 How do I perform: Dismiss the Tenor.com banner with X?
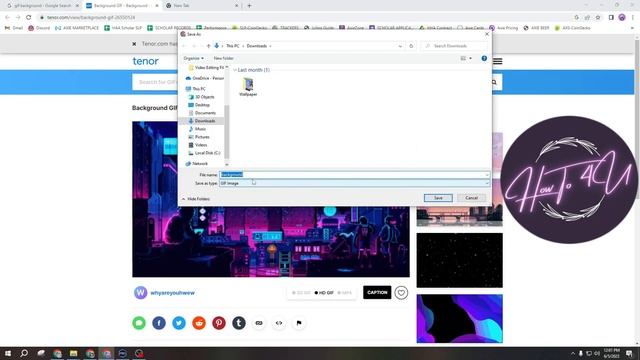pyautogui.click(x=134, y=44)
